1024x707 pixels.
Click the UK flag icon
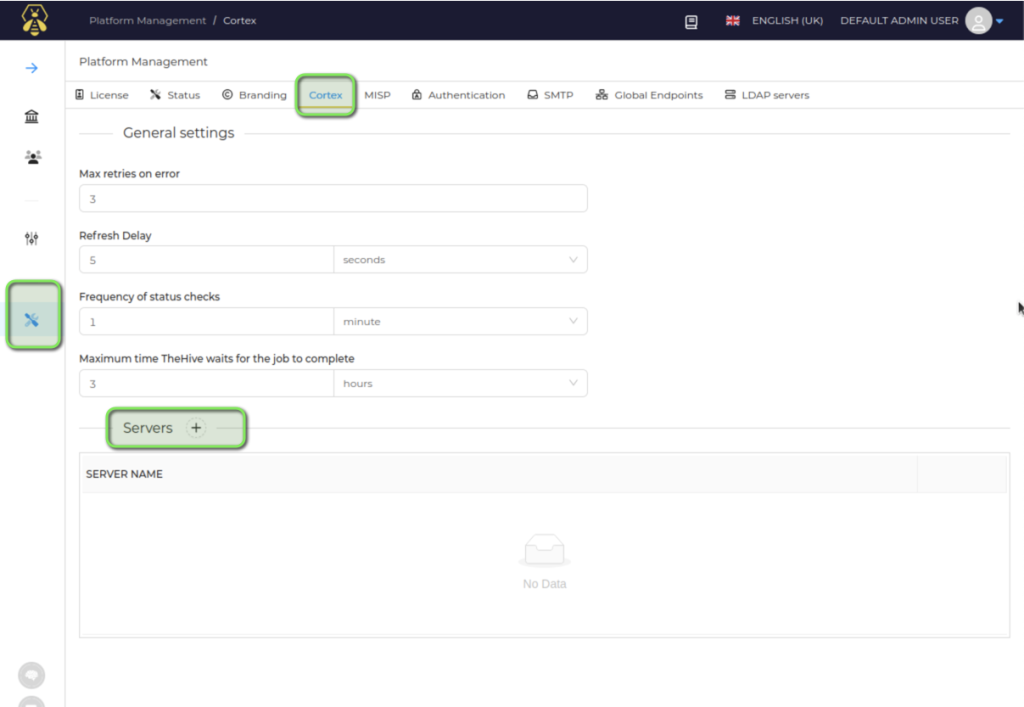(x=733, y=20)
